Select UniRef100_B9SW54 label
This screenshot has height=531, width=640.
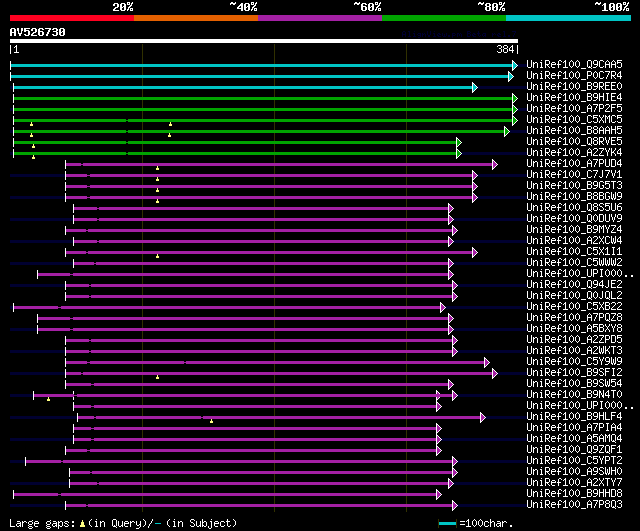click(574, 384)
